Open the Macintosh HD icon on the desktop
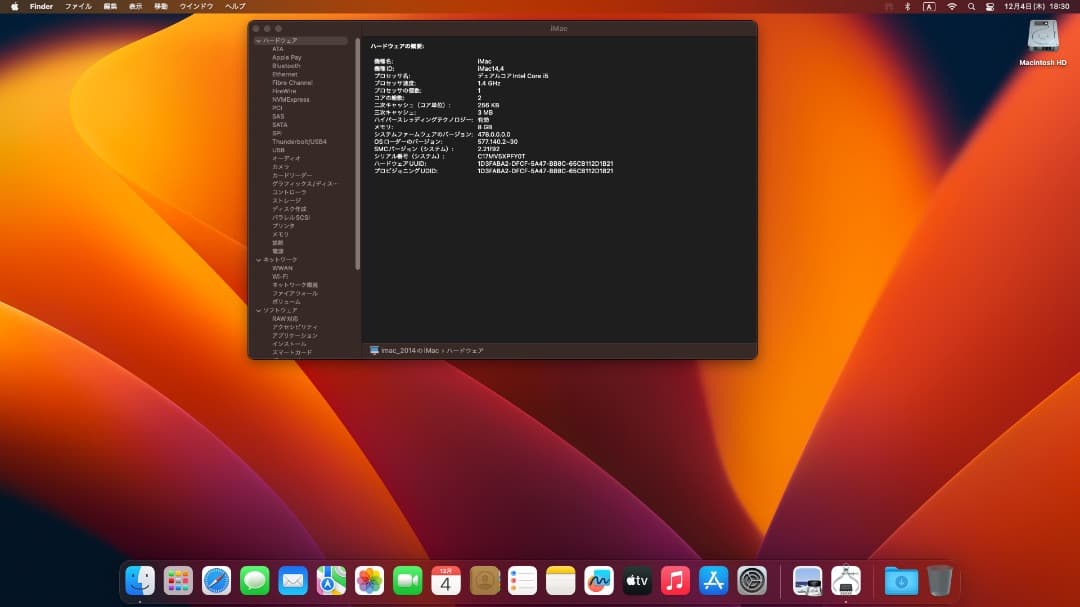 click(x=1040, y=40)
